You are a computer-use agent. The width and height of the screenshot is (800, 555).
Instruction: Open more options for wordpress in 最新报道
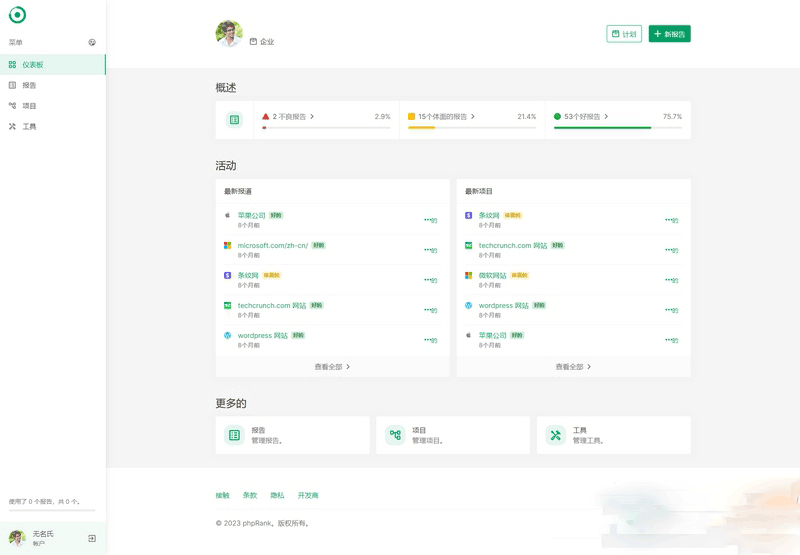[x=430, y=340]
